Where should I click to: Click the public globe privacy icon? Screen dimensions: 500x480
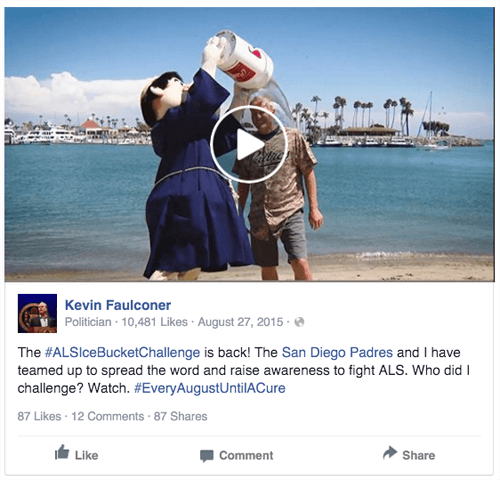pos(299,322)
